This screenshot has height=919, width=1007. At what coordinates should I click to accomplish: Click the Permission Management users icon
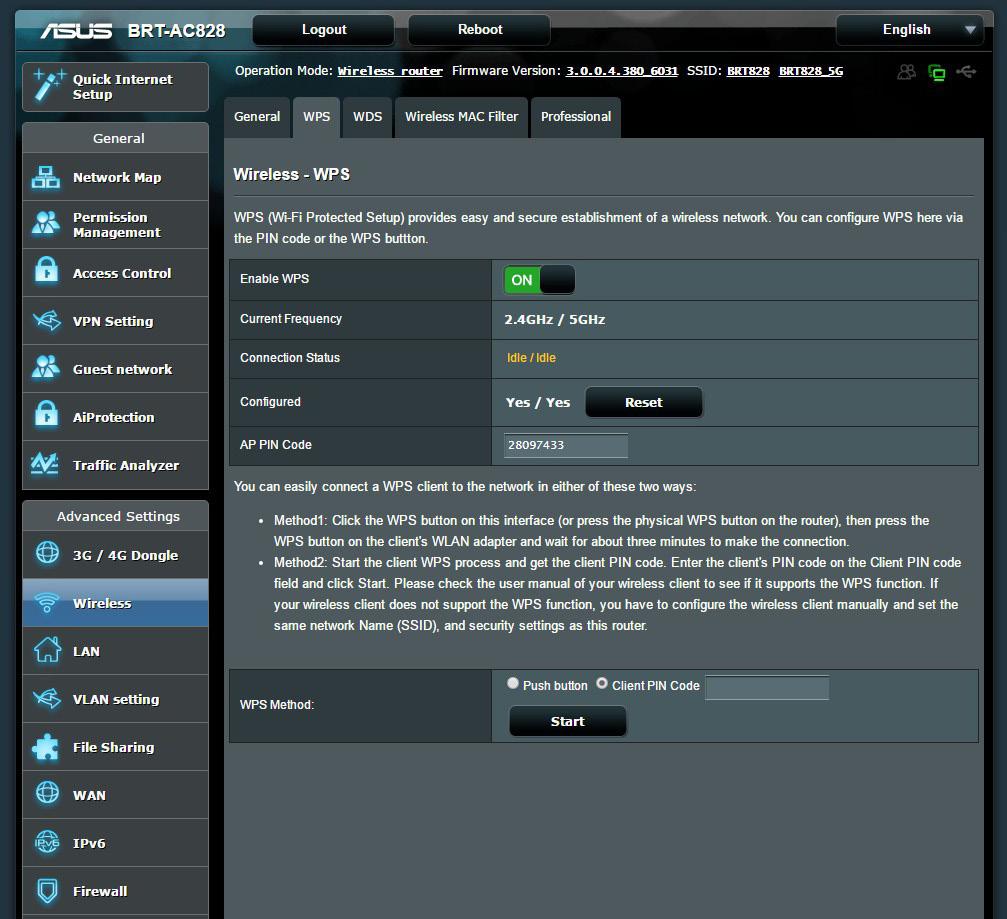(46, 224)
